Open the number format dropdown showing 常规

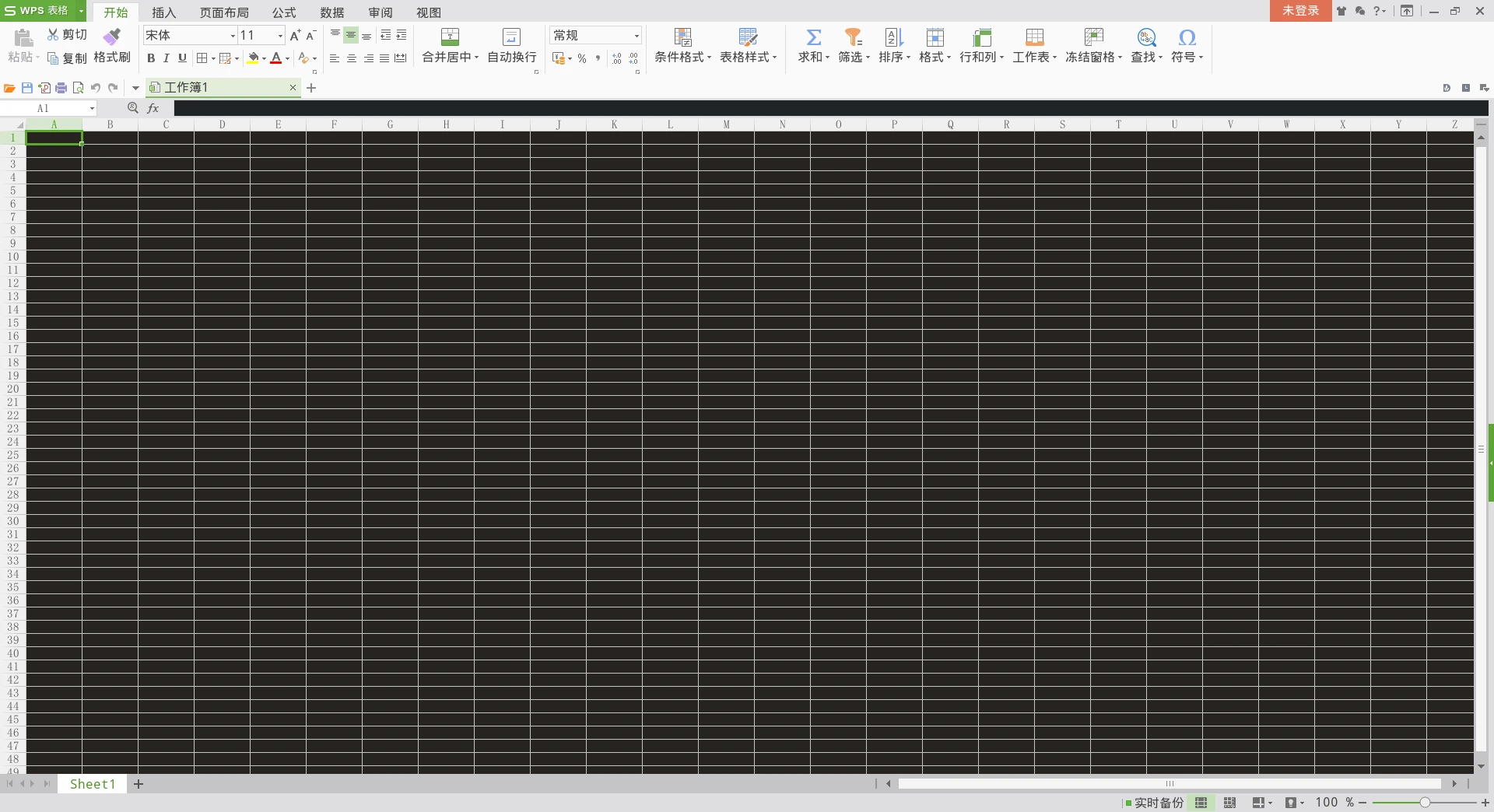(x=636, y=36)
